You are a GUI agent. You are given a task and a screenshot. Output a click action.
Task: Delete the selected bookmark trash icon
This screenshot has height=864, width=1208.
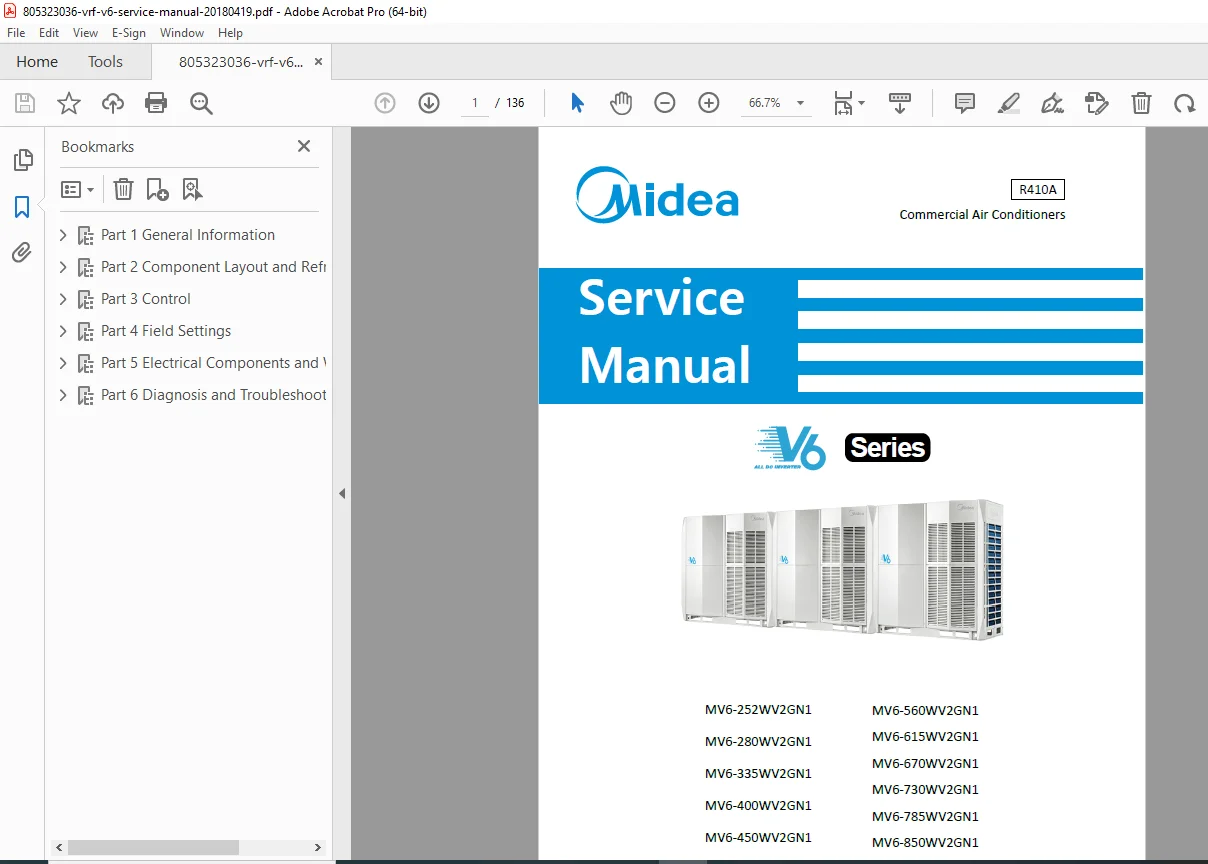[123, 189]
